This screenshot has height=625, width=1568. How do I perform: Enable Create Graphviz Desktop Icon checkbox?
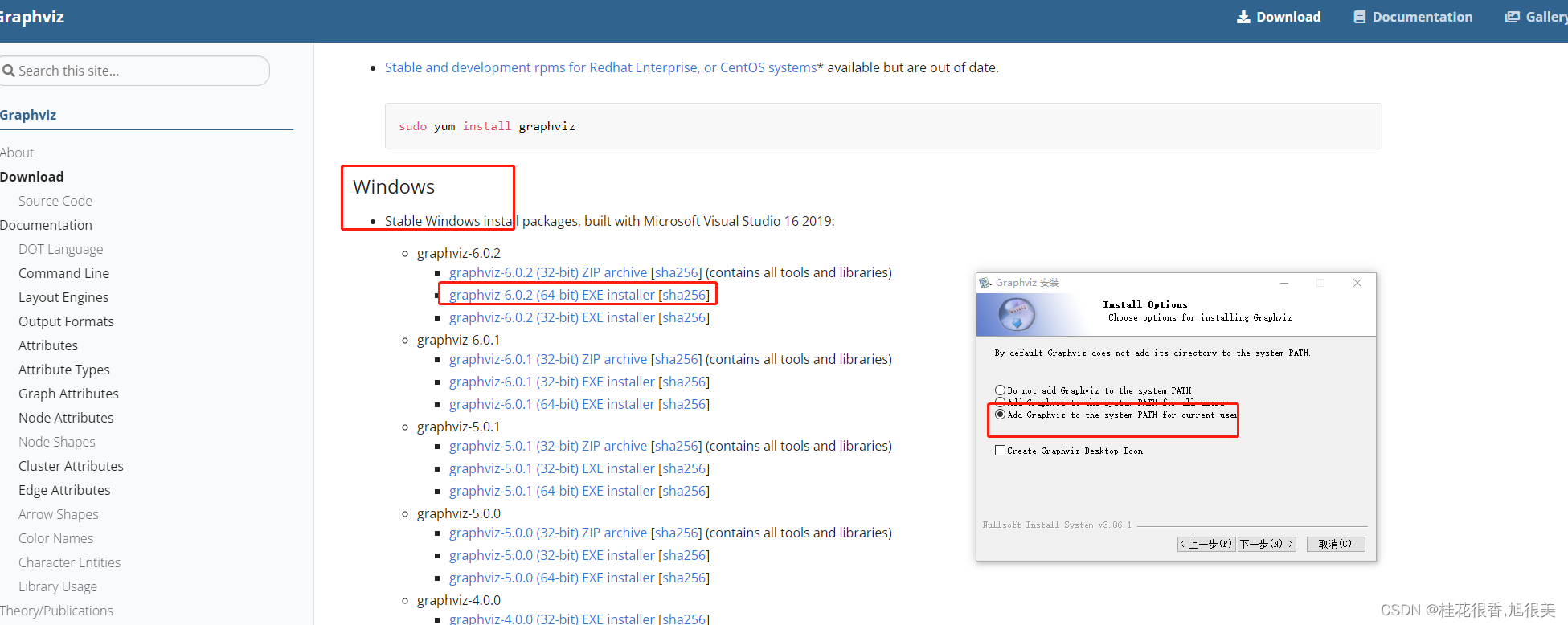click(1000, 451)
